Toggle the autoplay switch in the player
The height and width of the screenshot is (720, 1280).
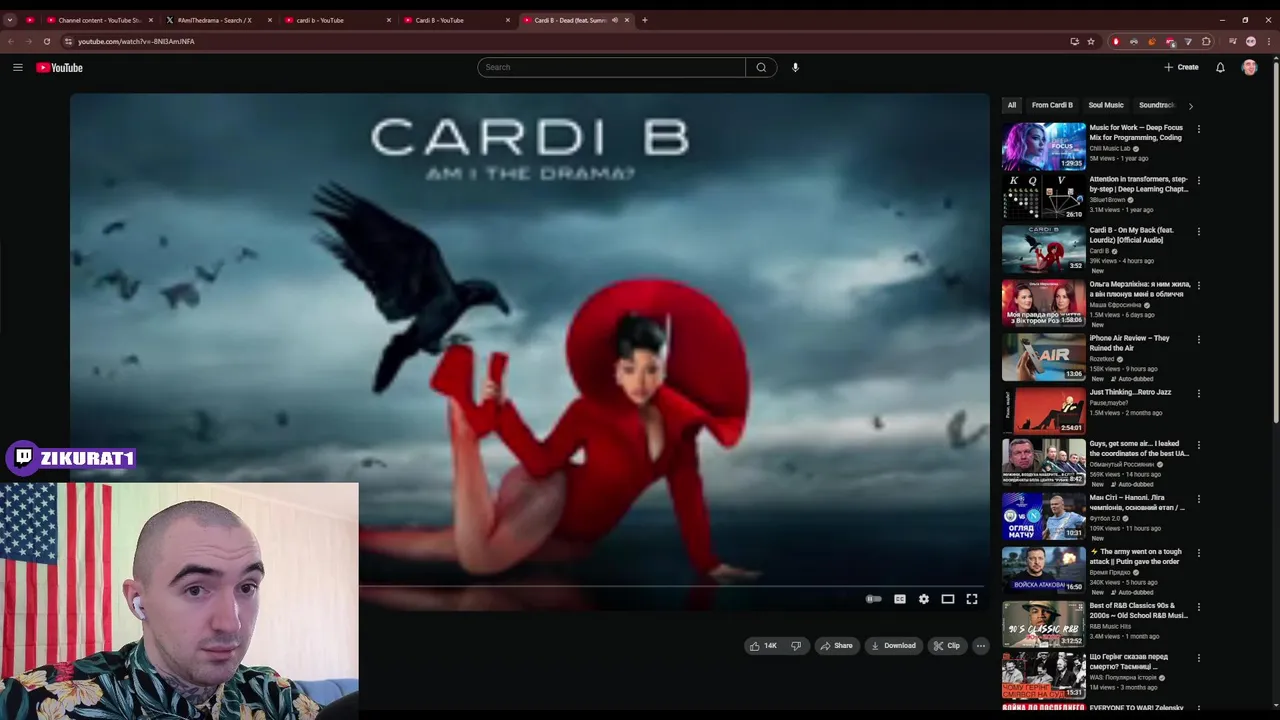874,599
